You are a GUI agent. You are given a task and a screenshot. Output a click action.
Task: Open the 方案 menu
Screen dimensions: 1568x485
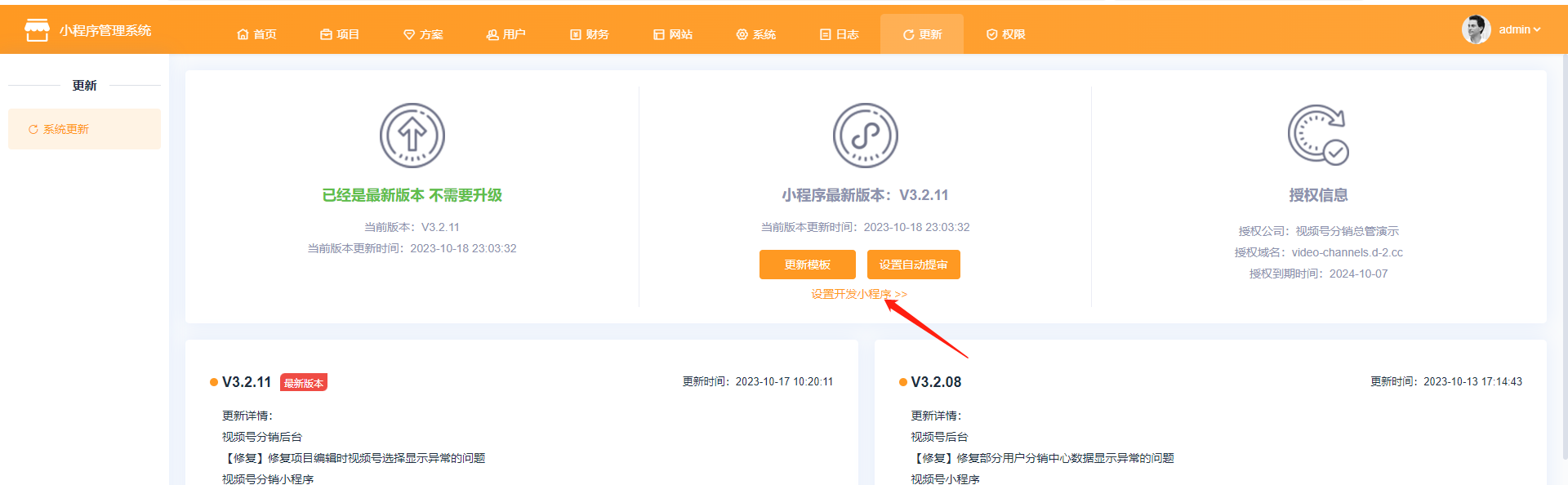pyautogui.click(x=423, y=34)
